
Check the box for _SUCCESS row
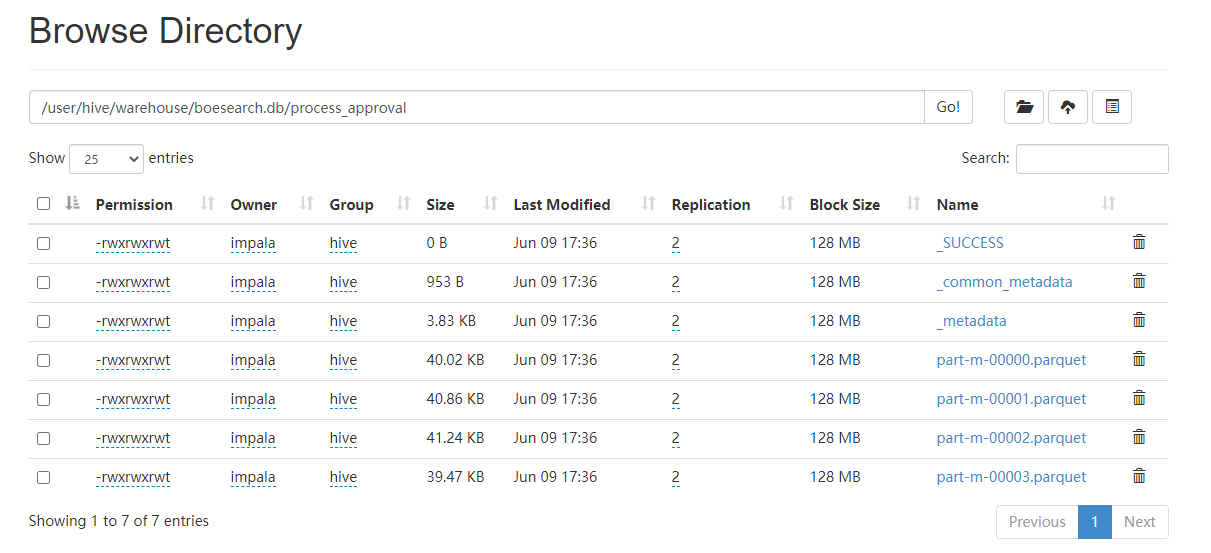pyautogui.click(x=43, y=243)
